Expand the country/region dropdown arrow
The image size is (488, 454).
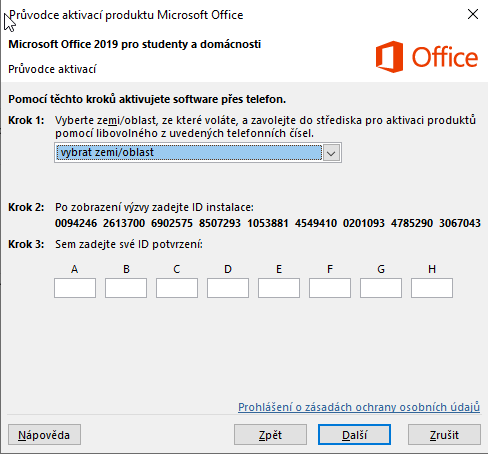pos(331,153)
